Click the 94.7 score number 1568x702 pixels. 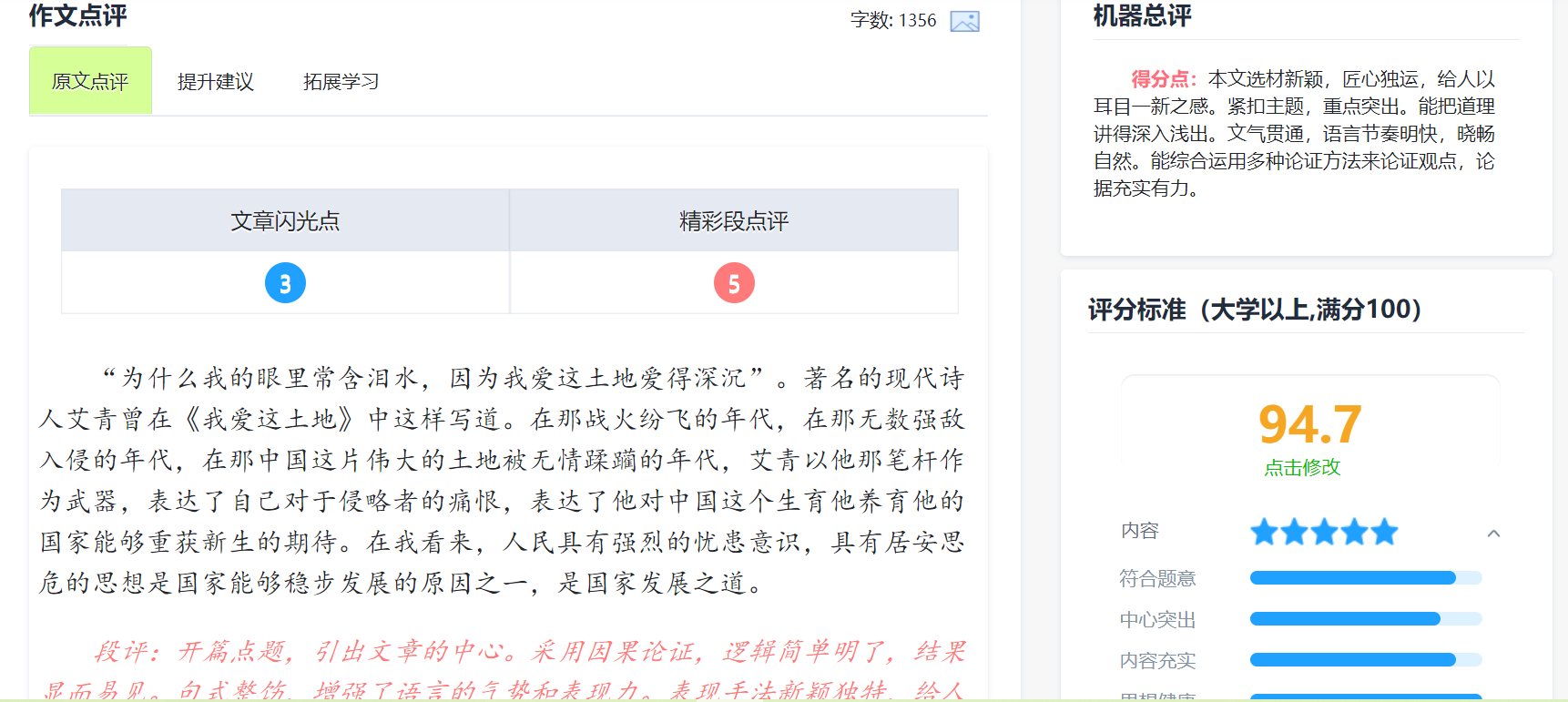1309,424
